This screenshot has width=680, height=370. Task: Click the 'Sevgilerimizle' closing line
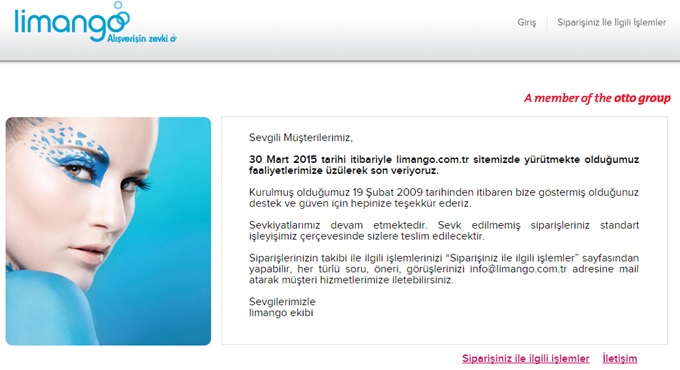(282, 301)
